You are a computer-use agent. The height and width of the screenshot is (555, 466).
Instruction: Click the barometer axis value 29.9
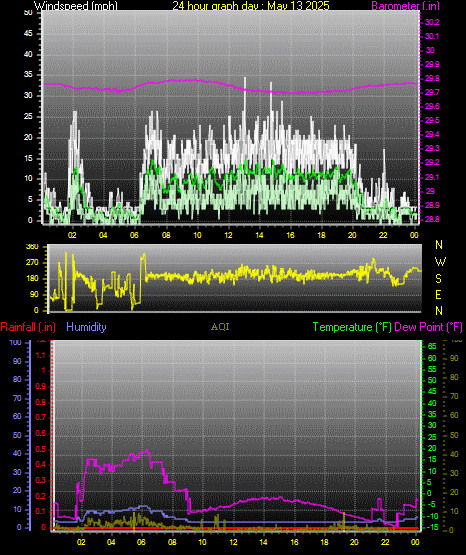pyautogui.click(x=432, y=64)
